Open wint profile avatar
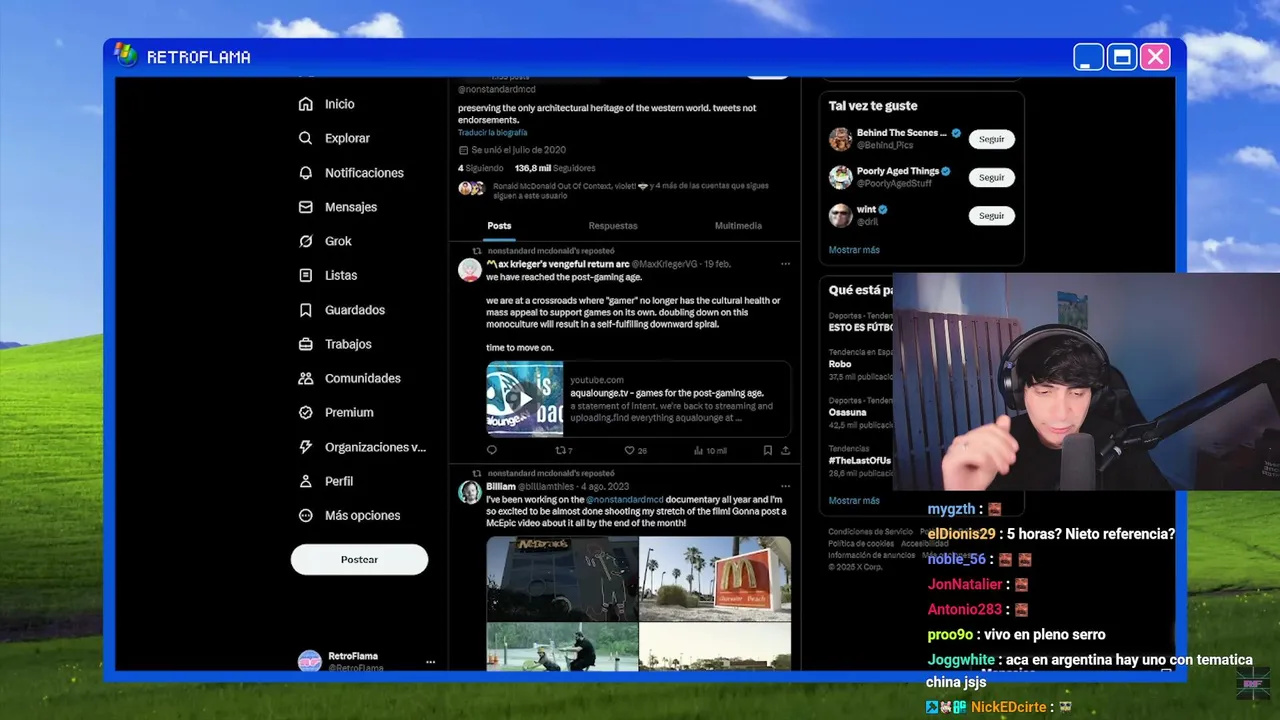 840,215
